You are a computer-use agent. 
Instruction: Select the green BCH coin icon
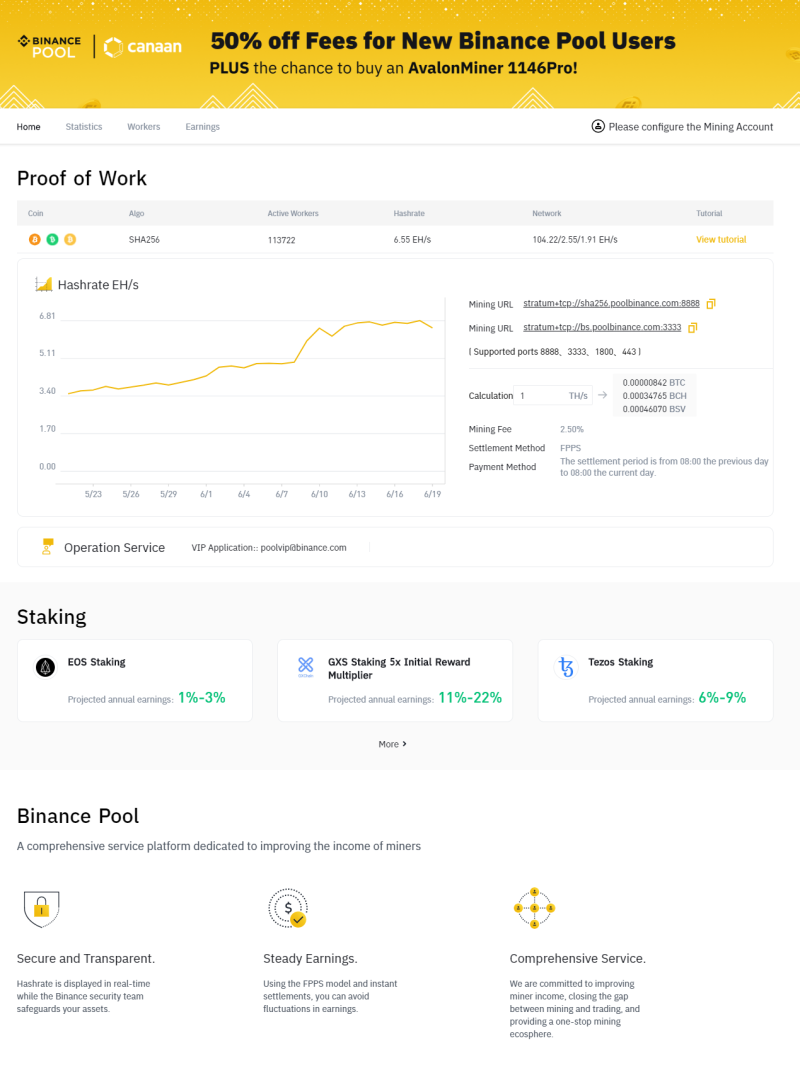click(x=51, y=239)
